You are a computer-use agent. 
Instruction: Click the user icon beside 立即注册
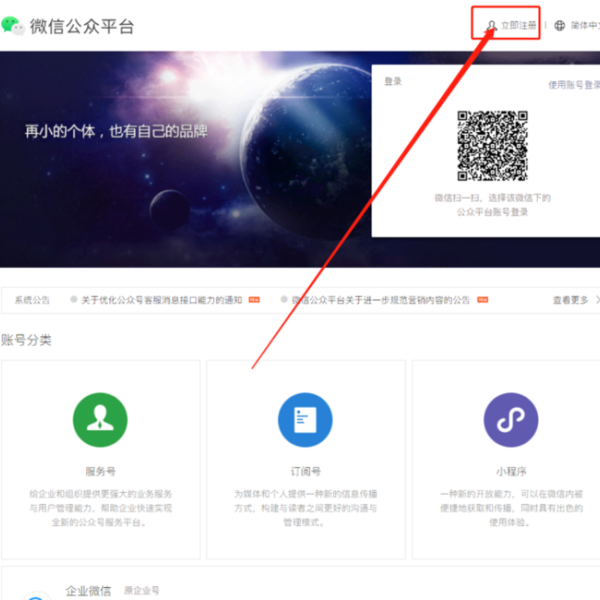[491, 26]
